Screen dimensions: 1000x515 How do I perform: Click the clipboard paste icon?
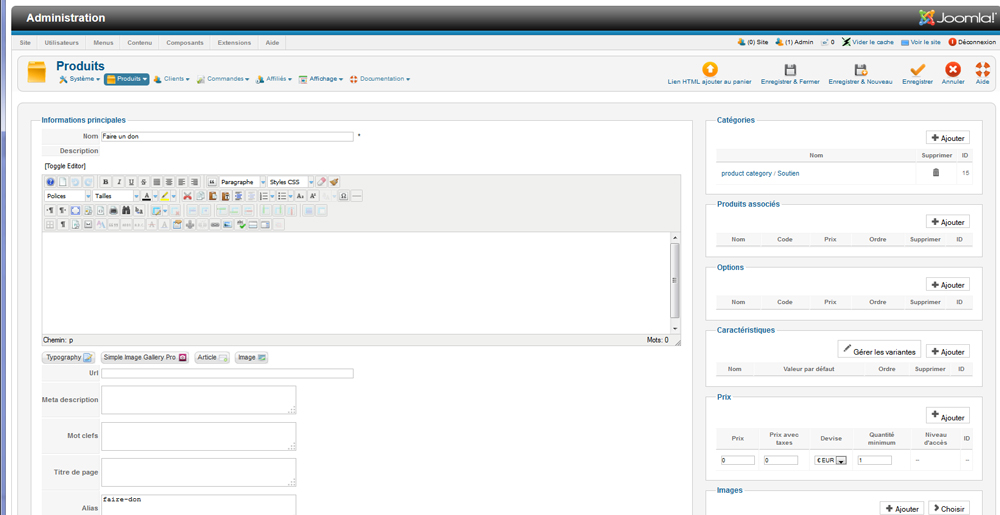coord(213,196)
